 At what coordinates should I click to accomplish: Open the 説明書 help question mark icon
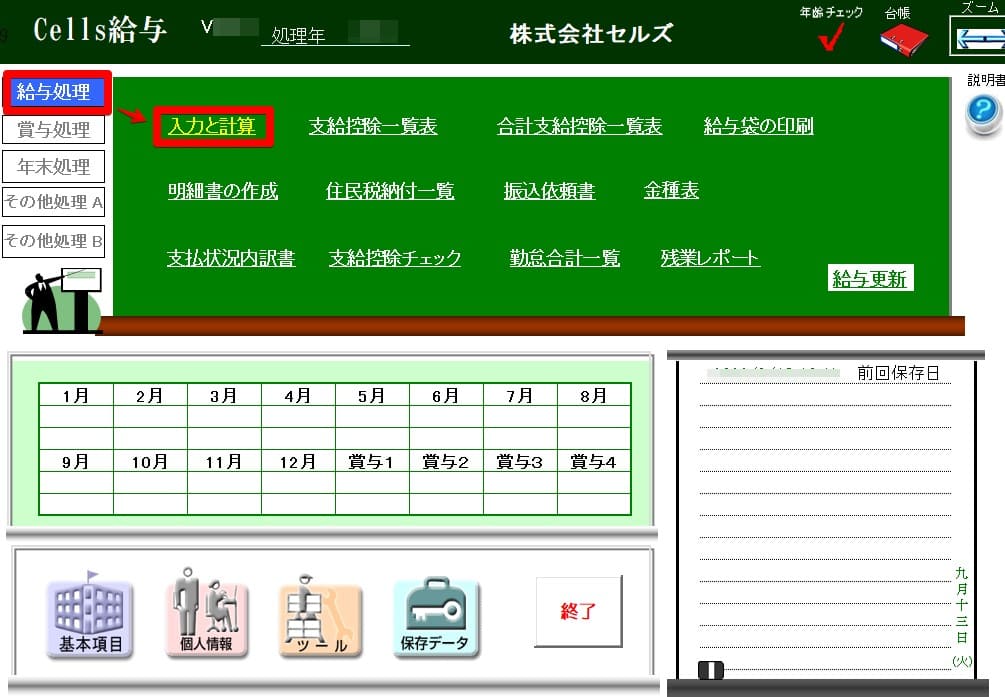coord(983,114)
